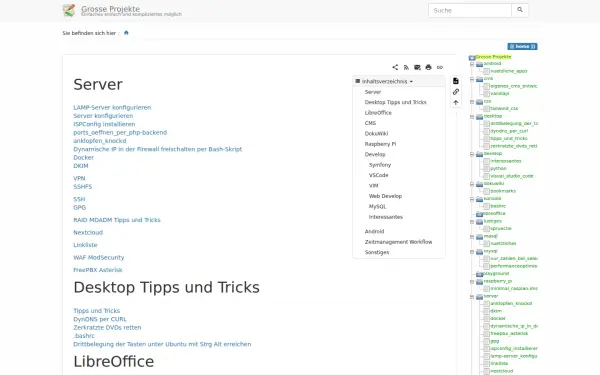Screen dimensions: 600x375
Task: Collapse the server tree node
Action: pos(472,297)
